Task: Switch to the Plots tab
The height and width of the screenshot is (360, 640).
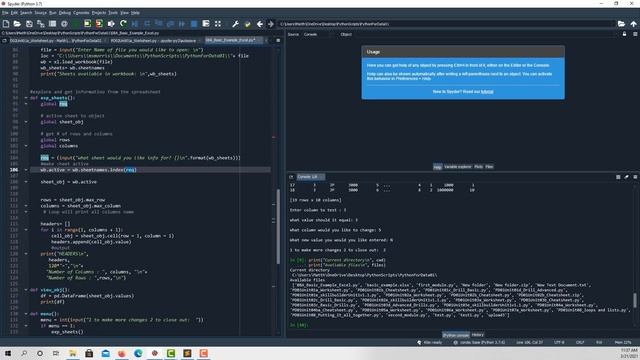Action: point(478,167)
